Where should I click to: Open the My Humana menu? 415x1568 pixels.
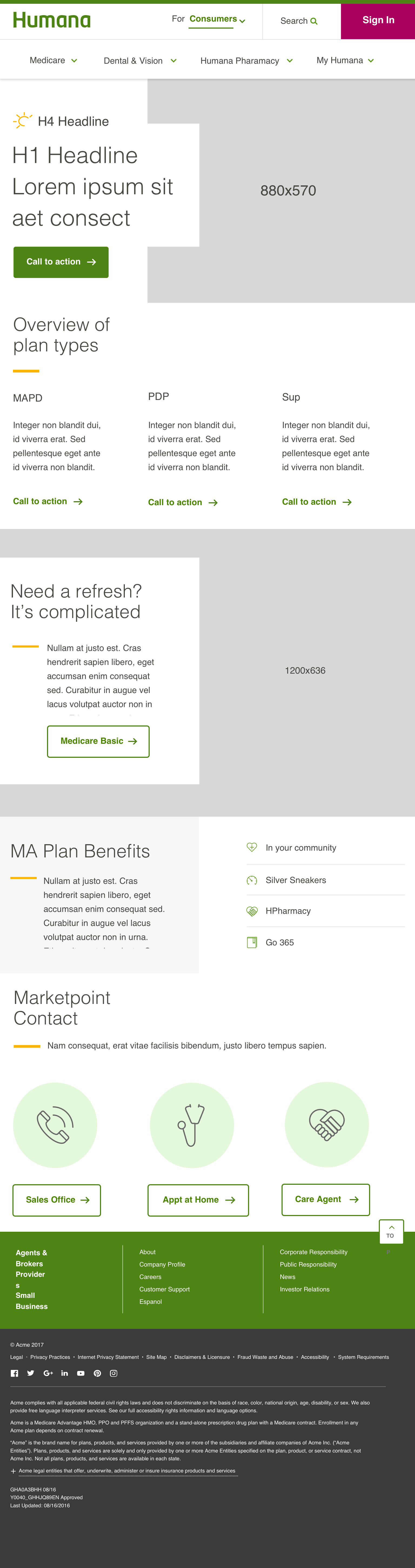[x=345, y=60]
